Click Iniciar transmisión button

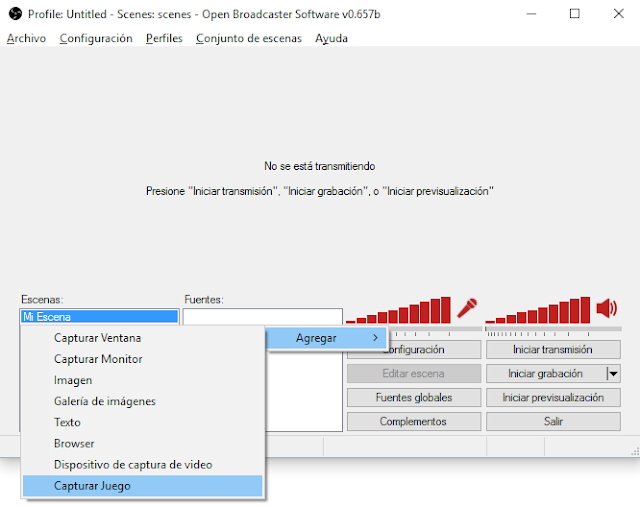pos(553,349)
